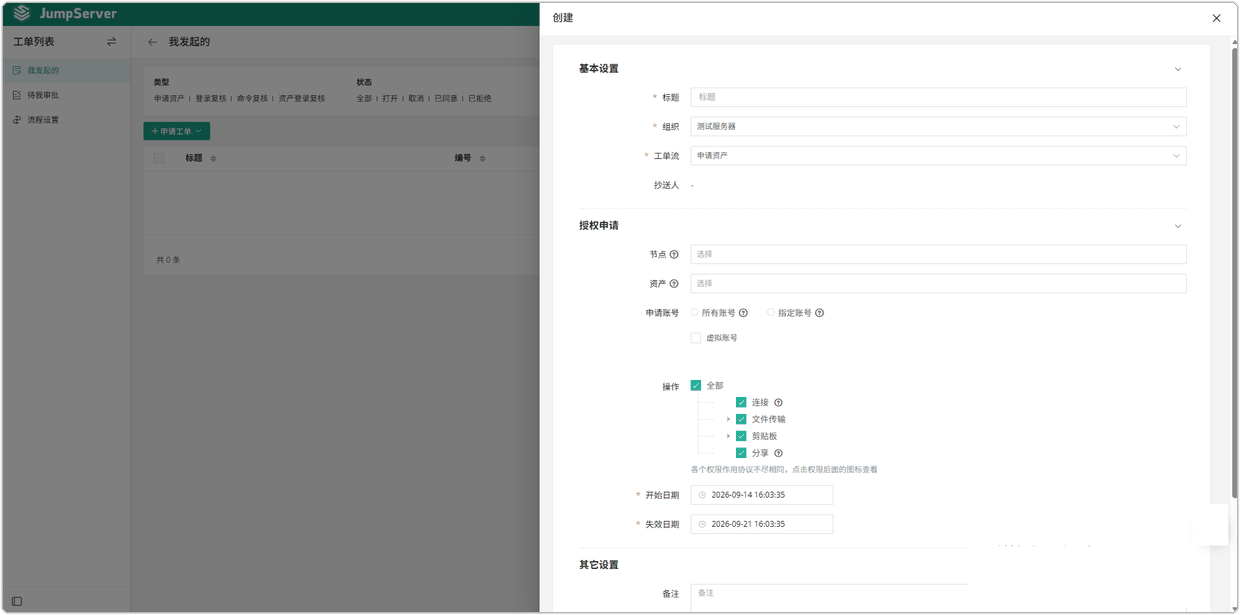This screenshot has height=615, width=1240.
Task: Toggle the select-all checkbox in the table header
Action: [x=159, y=158]
